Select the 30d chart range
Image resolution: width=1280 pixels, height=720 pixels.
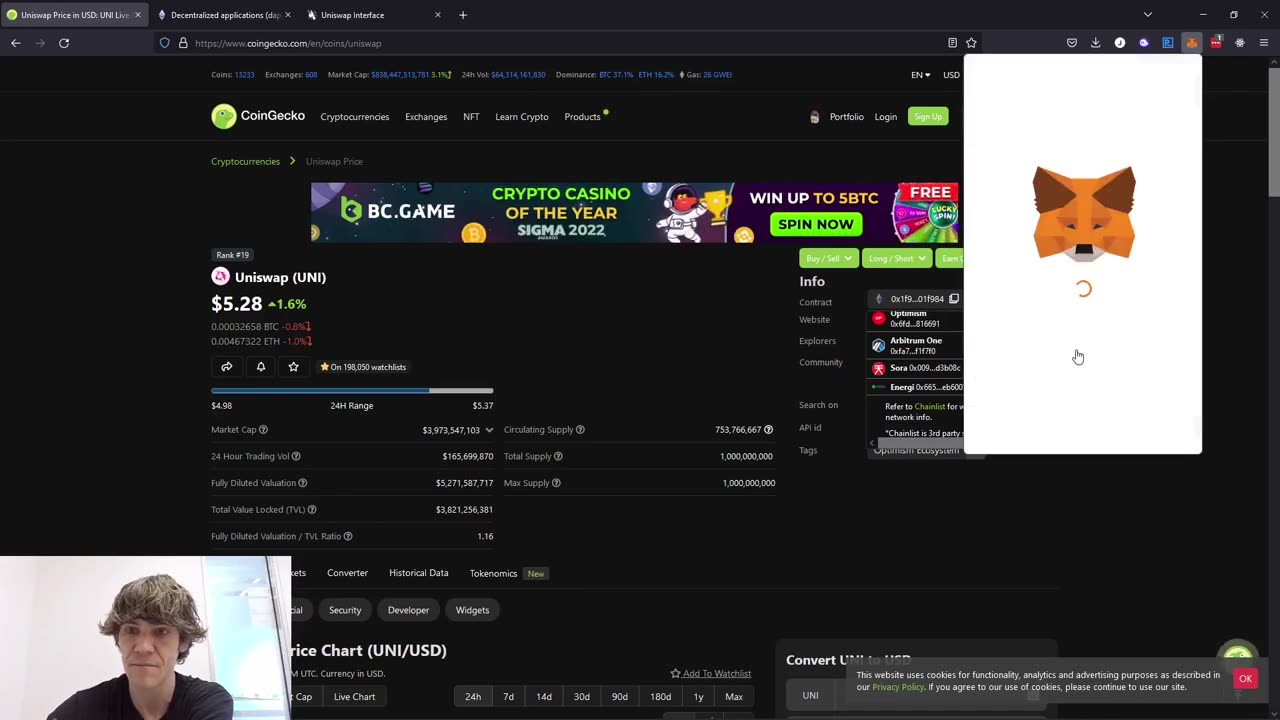click(x=581, y=697)
